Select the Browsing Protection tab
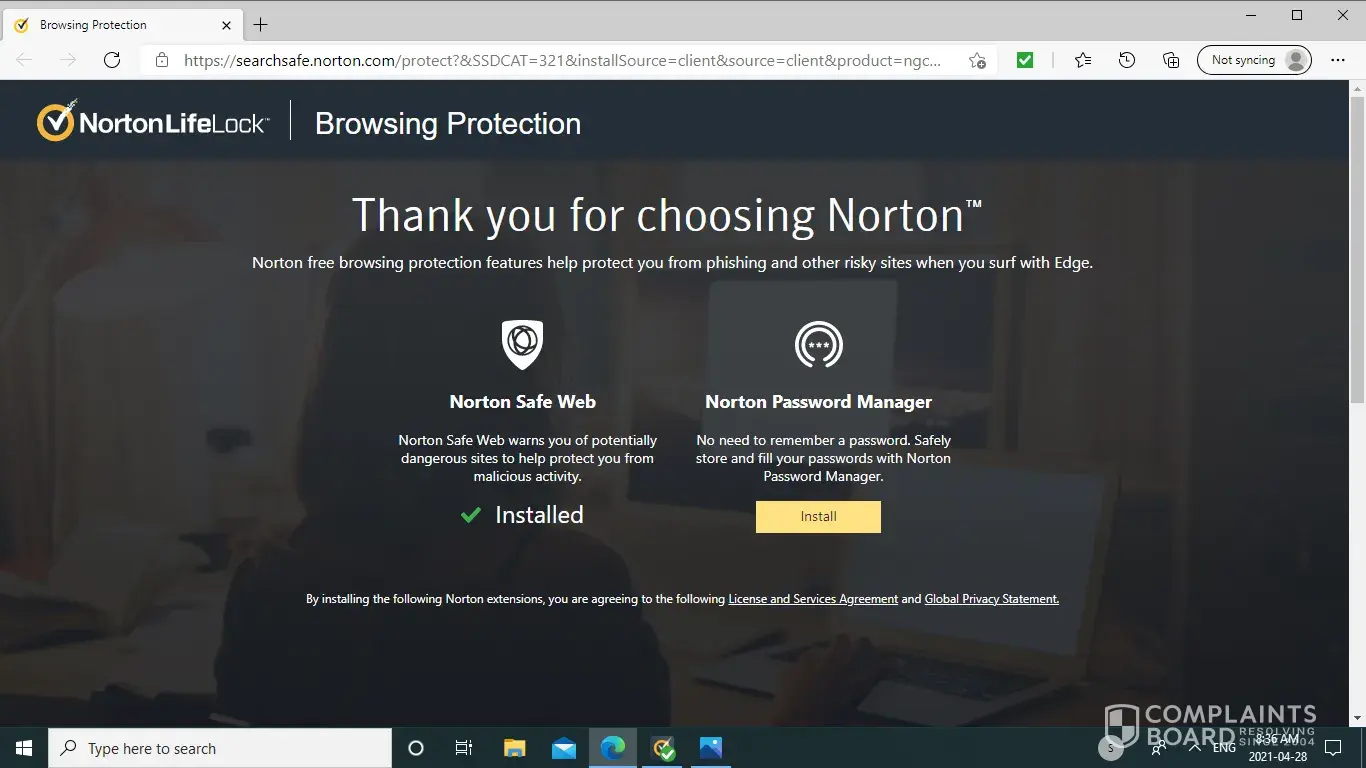Viewport: 1366px width, 768px height. pyautogui.click(x=124, y=25)
